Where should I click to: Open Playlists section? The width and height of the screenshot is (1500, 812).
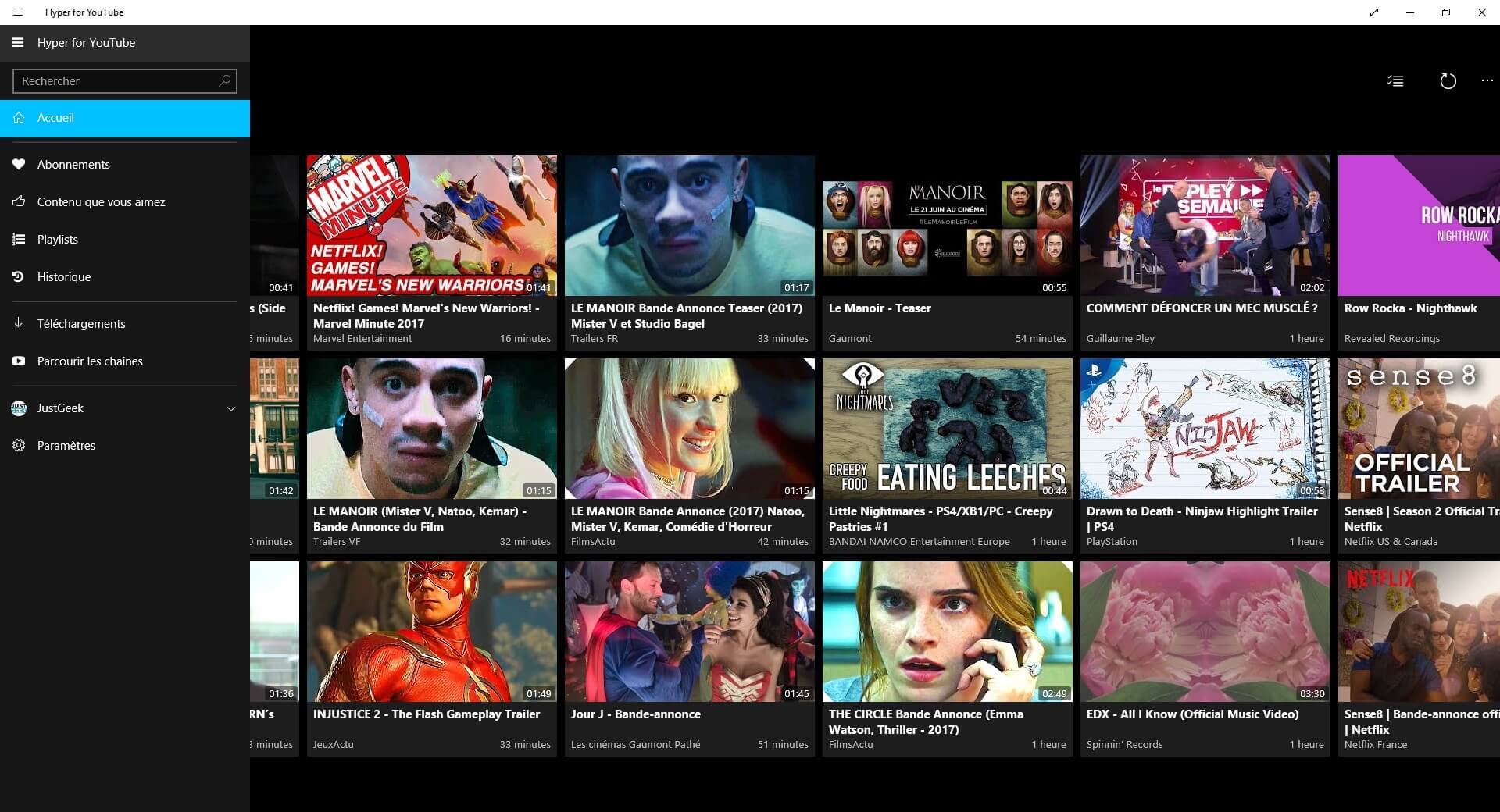click(x=125, y=240)
